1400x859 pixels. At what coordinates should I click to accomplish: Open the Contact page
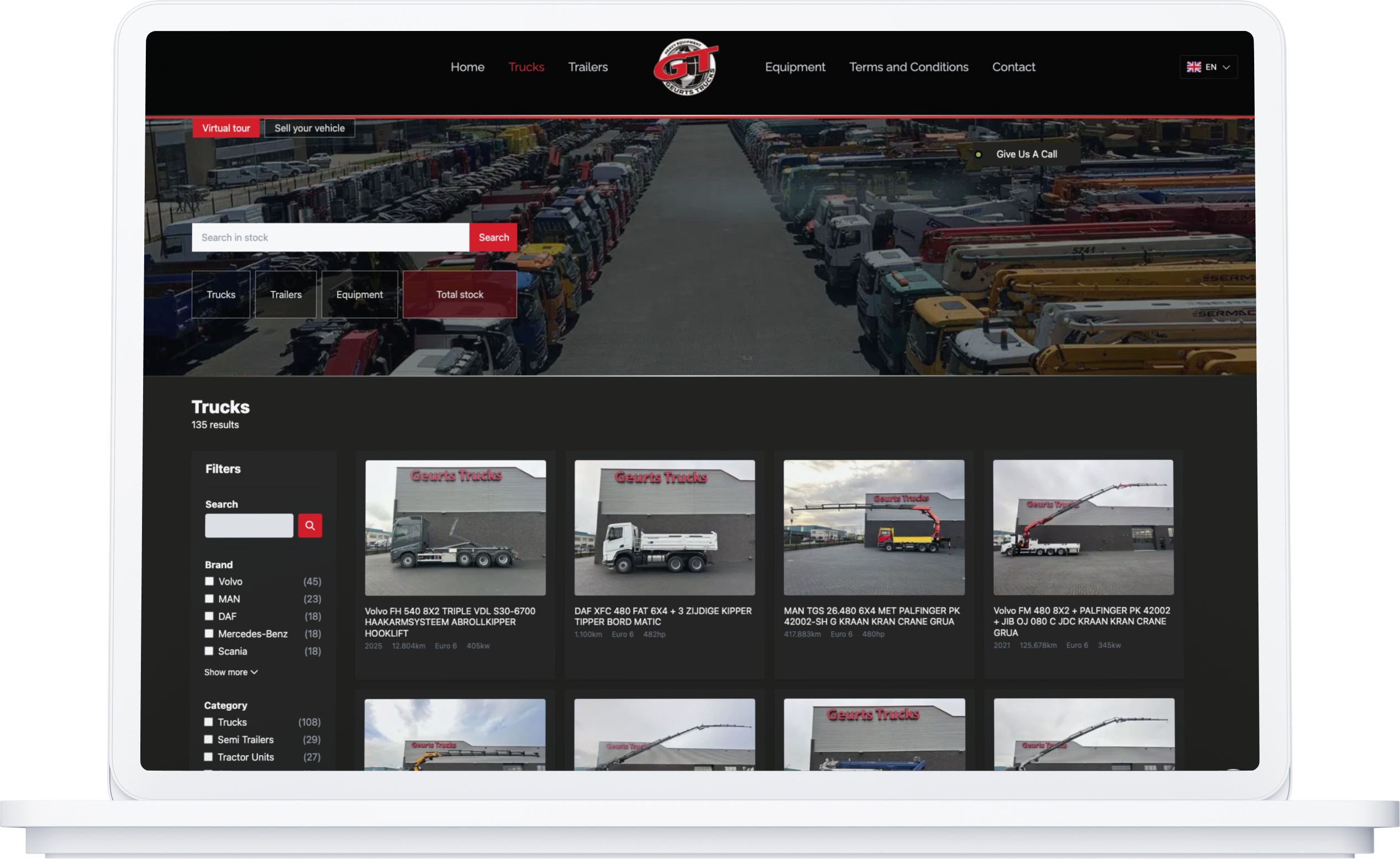click(x=1014, y=67)
